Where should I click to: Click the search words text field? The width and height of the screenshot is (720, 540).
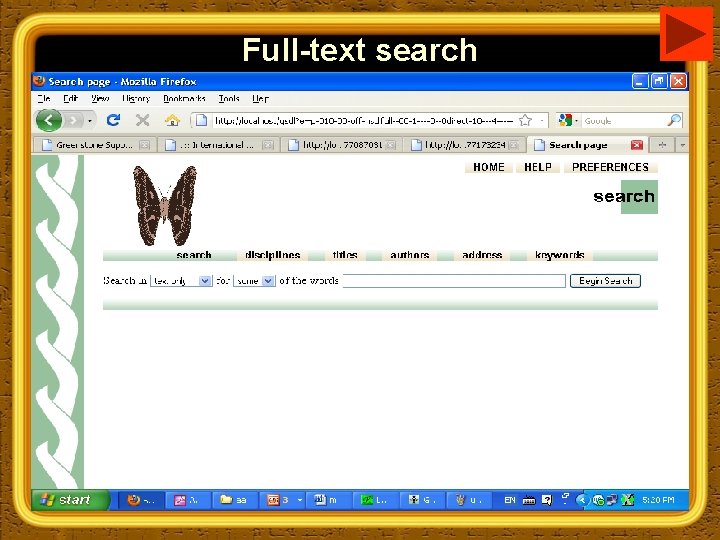454,281
